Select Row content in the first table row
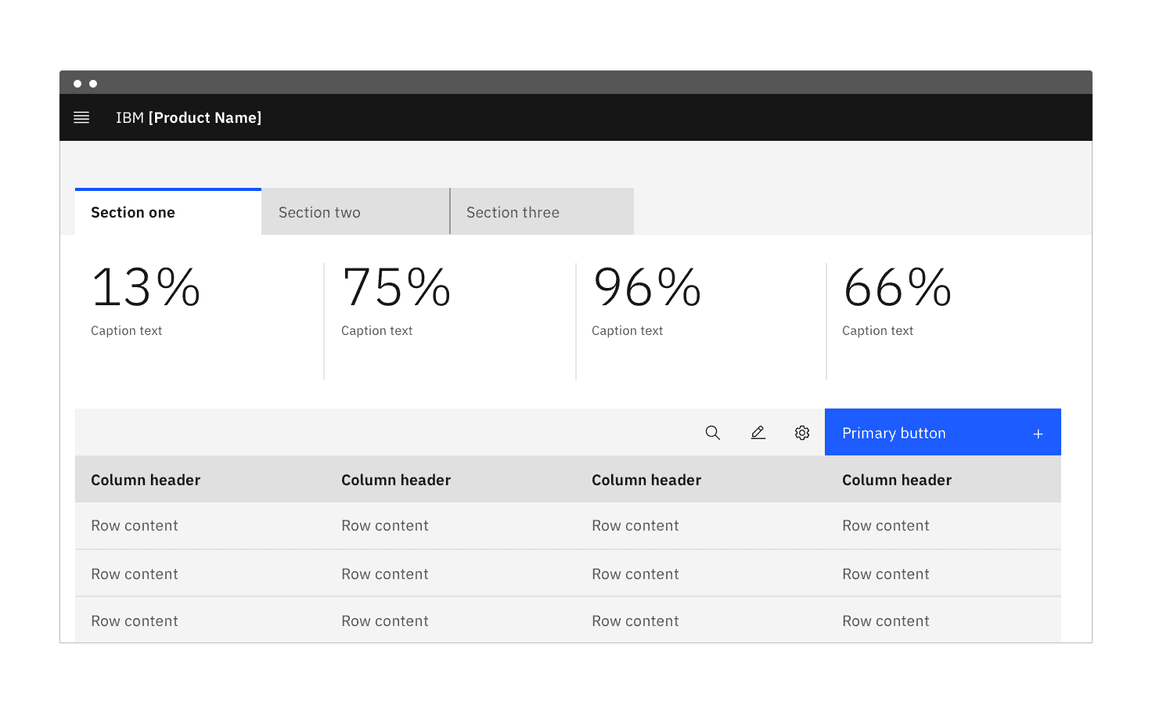Image resolution: width=1152 pixels, height=720 pixels. coord(134,525)
